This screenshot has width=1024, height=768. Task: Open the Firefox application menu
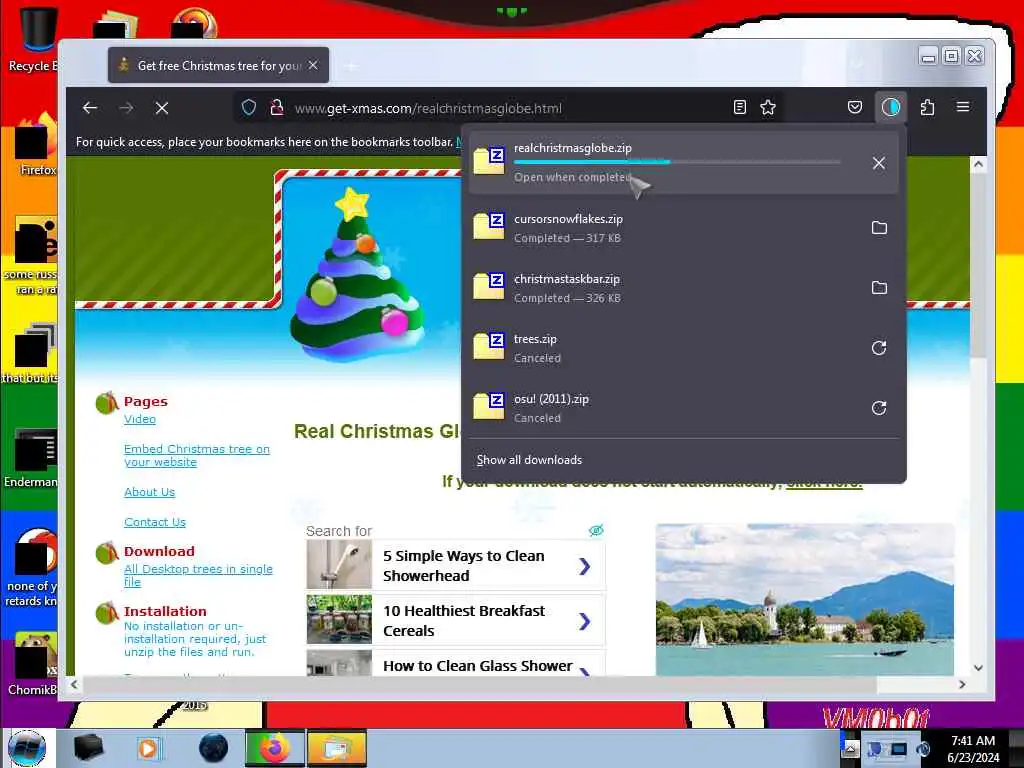[963, 108]
